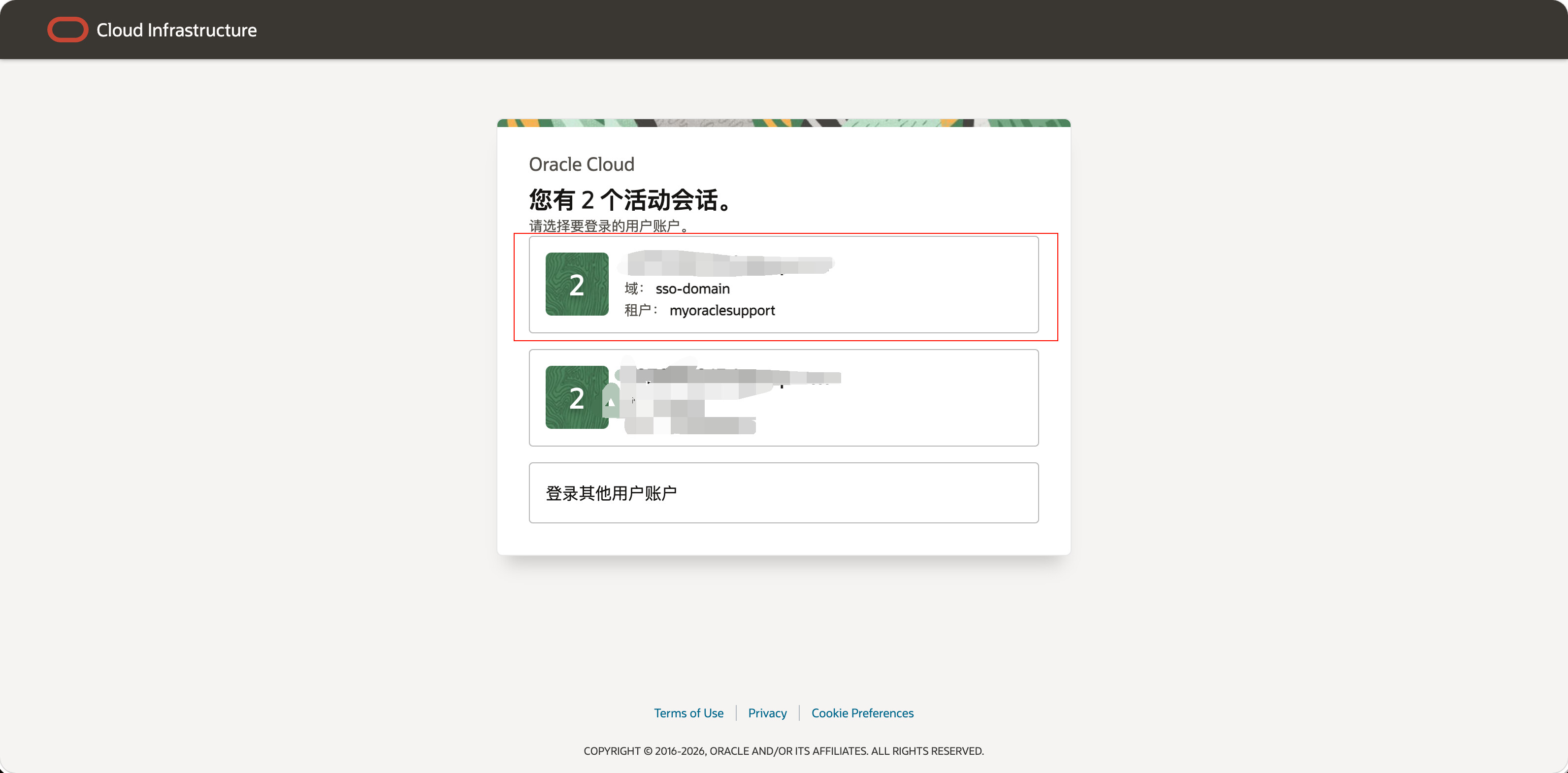This screenshot has height=773, width=1568.
Task: Click the 您有 2 个活动会话 heading
Action: pos(630,199)
